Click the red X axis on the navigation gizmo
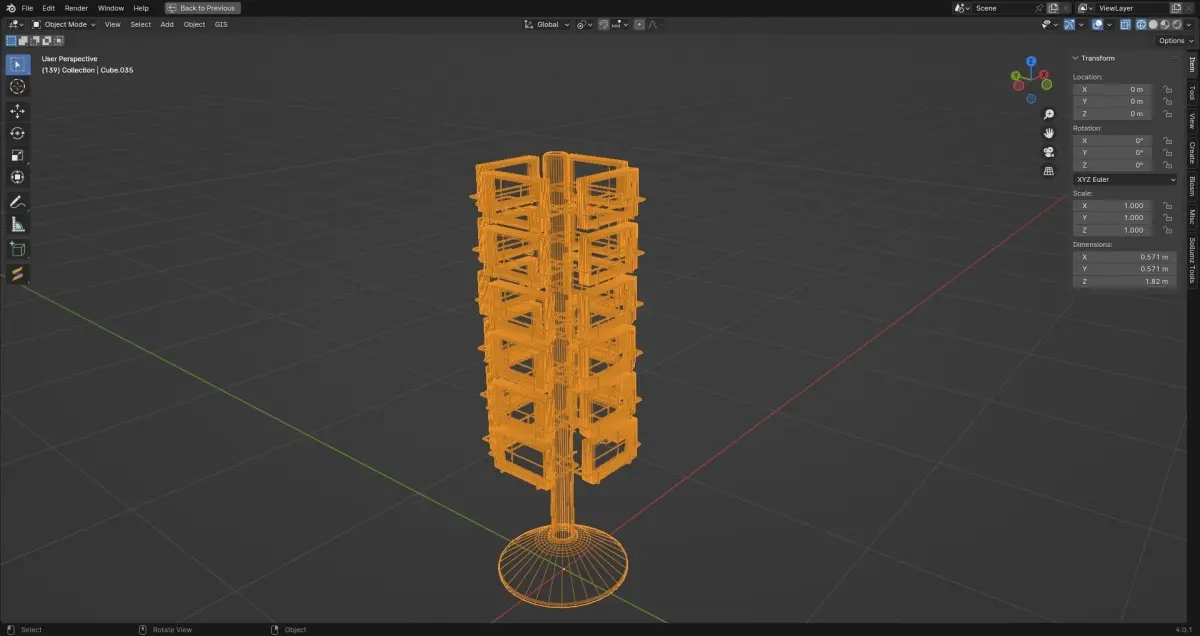 tap(1045, 75)
